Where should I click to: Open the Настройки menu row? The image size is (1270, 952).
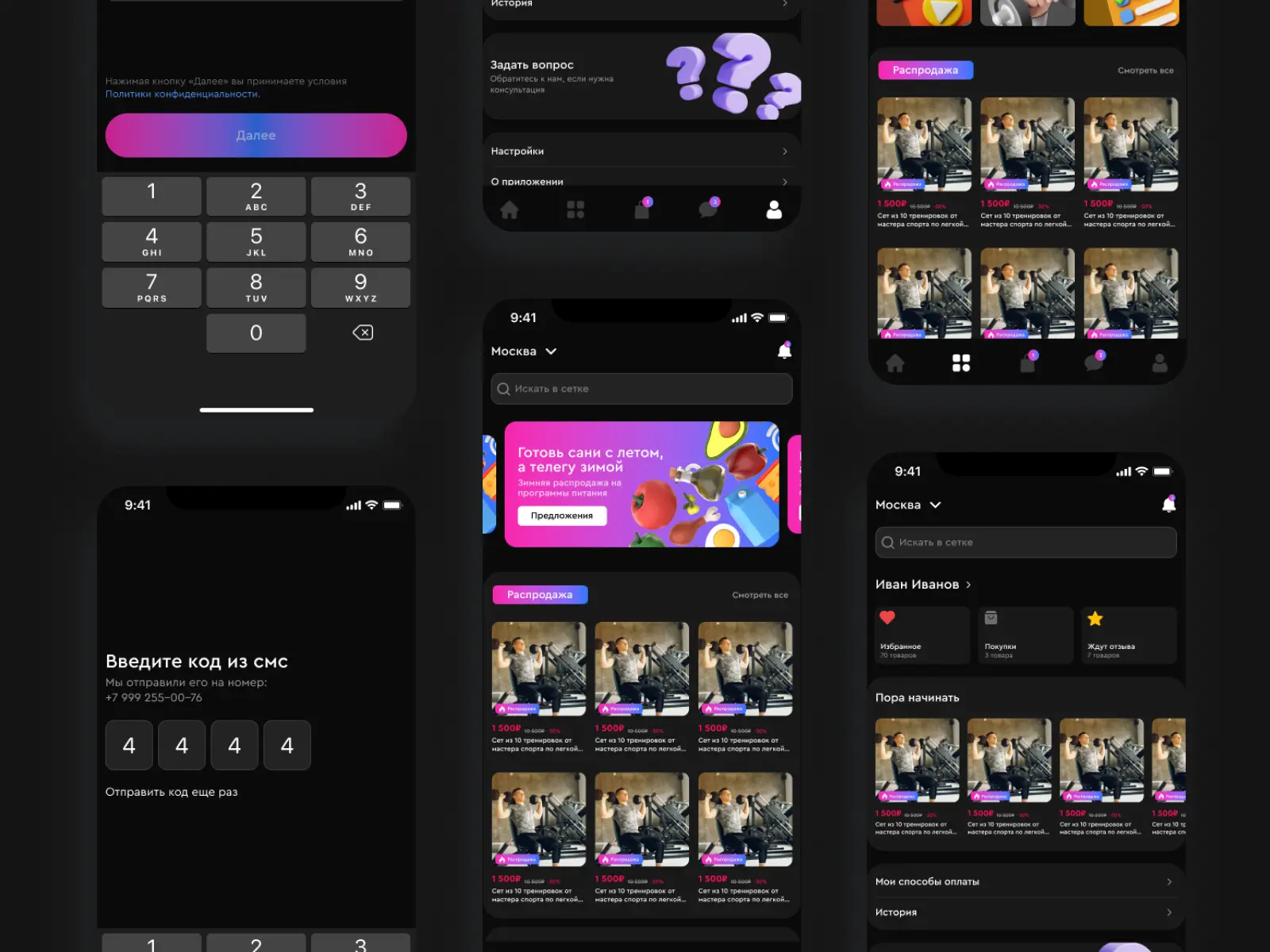[x=640, y=152]
